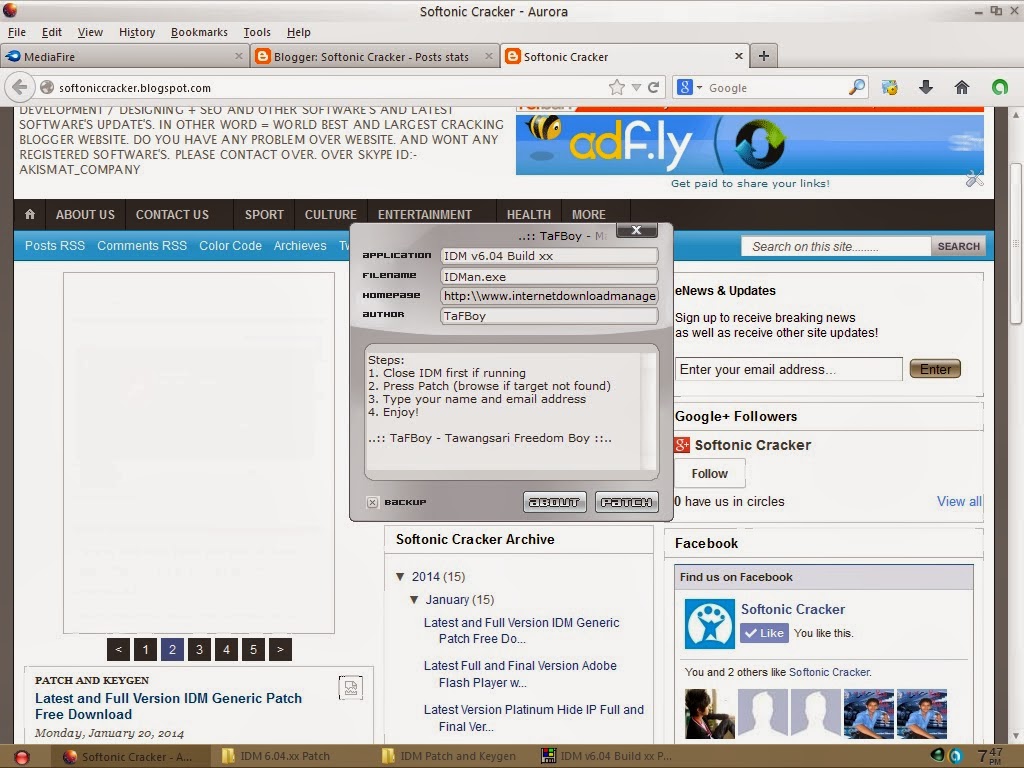Close the MediaFire tab

click(x=238, y=56)
